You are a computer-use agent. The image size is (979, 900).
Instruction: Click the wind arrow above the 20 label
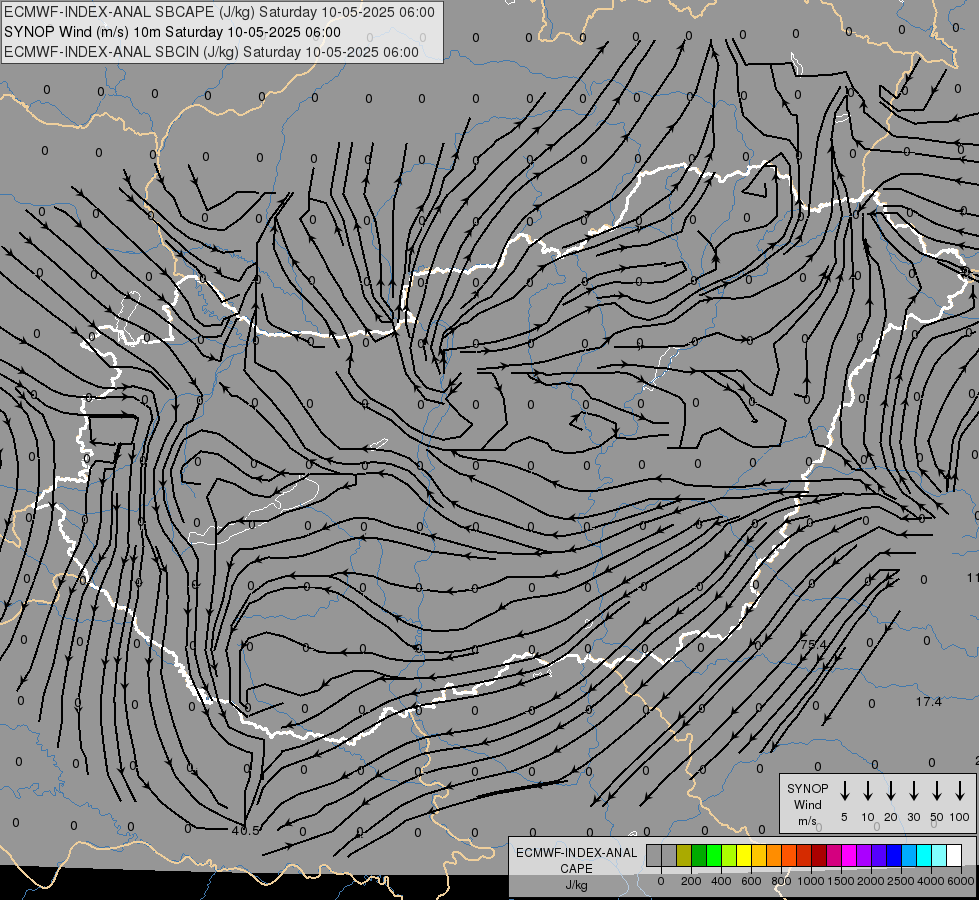[x=890, y=791]
